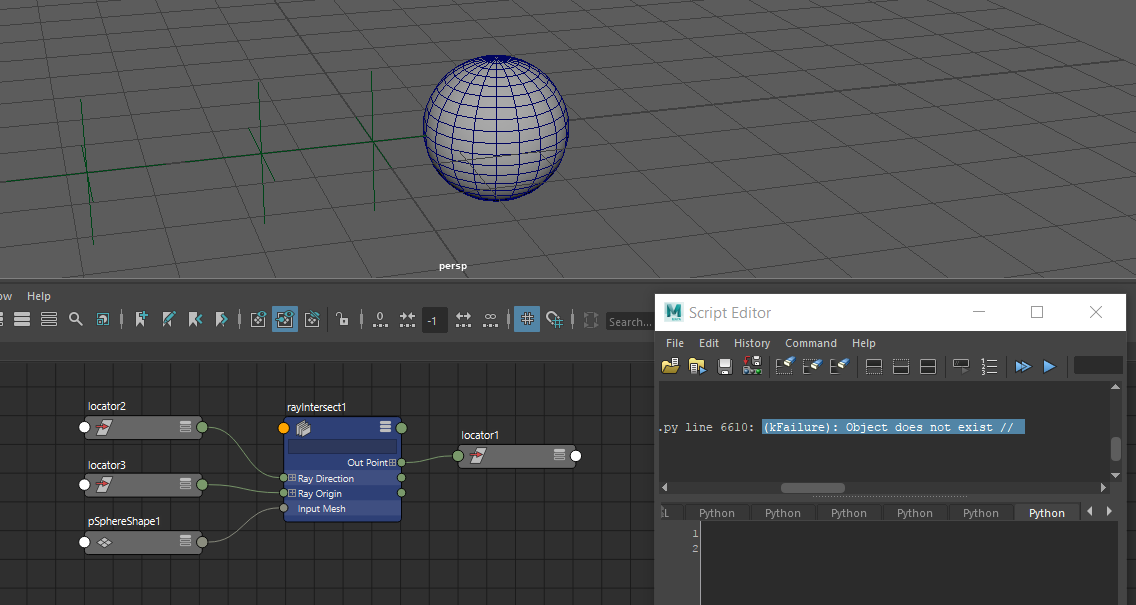This screenshot has height=605, width=1136.
Task: Enable snapping with the snap-to-grid icon
Action: 555,319
